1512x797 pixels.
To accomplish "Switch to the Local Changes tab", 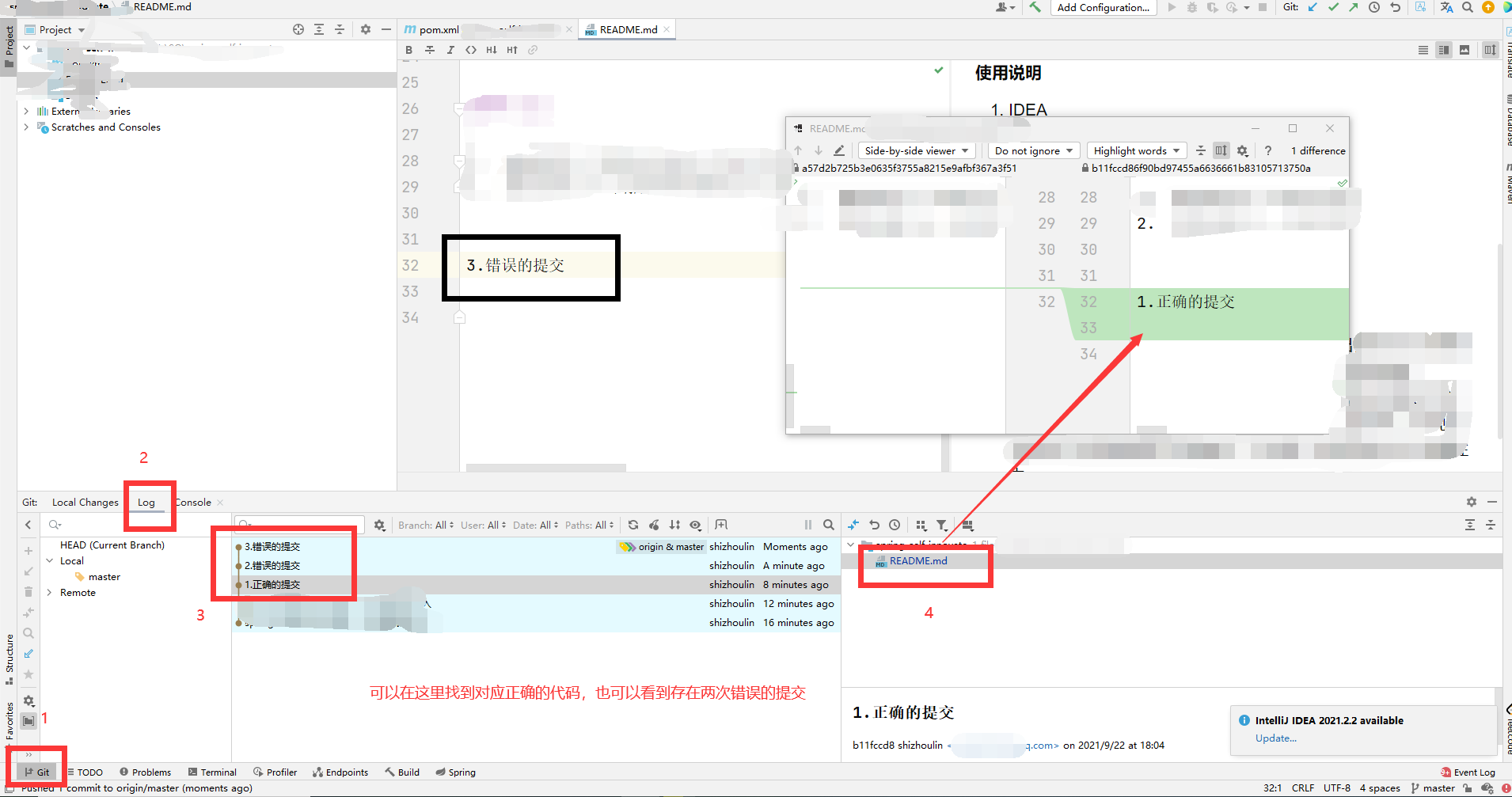I will (85, 503).
